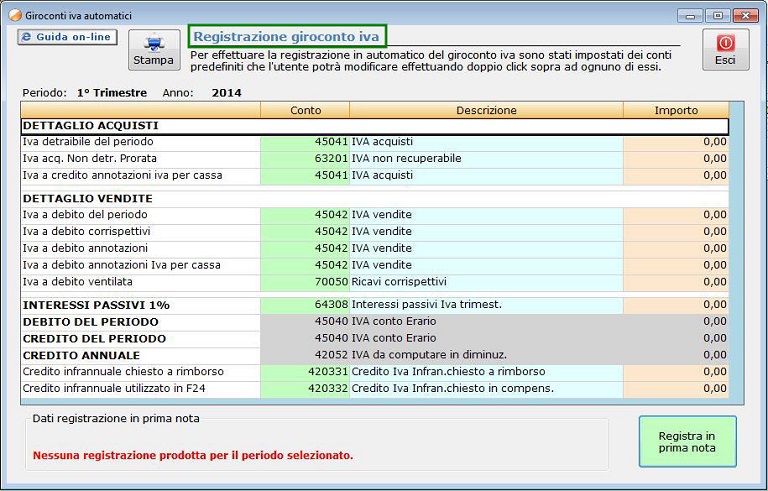
Task: Click Credito infrannuale chiesto a rimborso label
Action: point(123,371)
